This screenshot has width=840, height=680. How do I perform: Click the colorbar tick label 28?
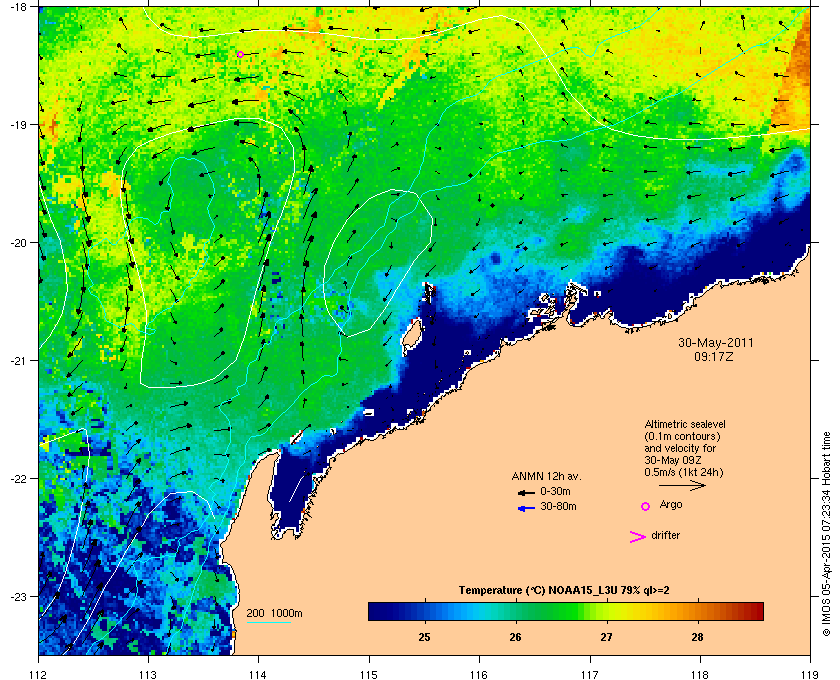[x=697, y=638]
